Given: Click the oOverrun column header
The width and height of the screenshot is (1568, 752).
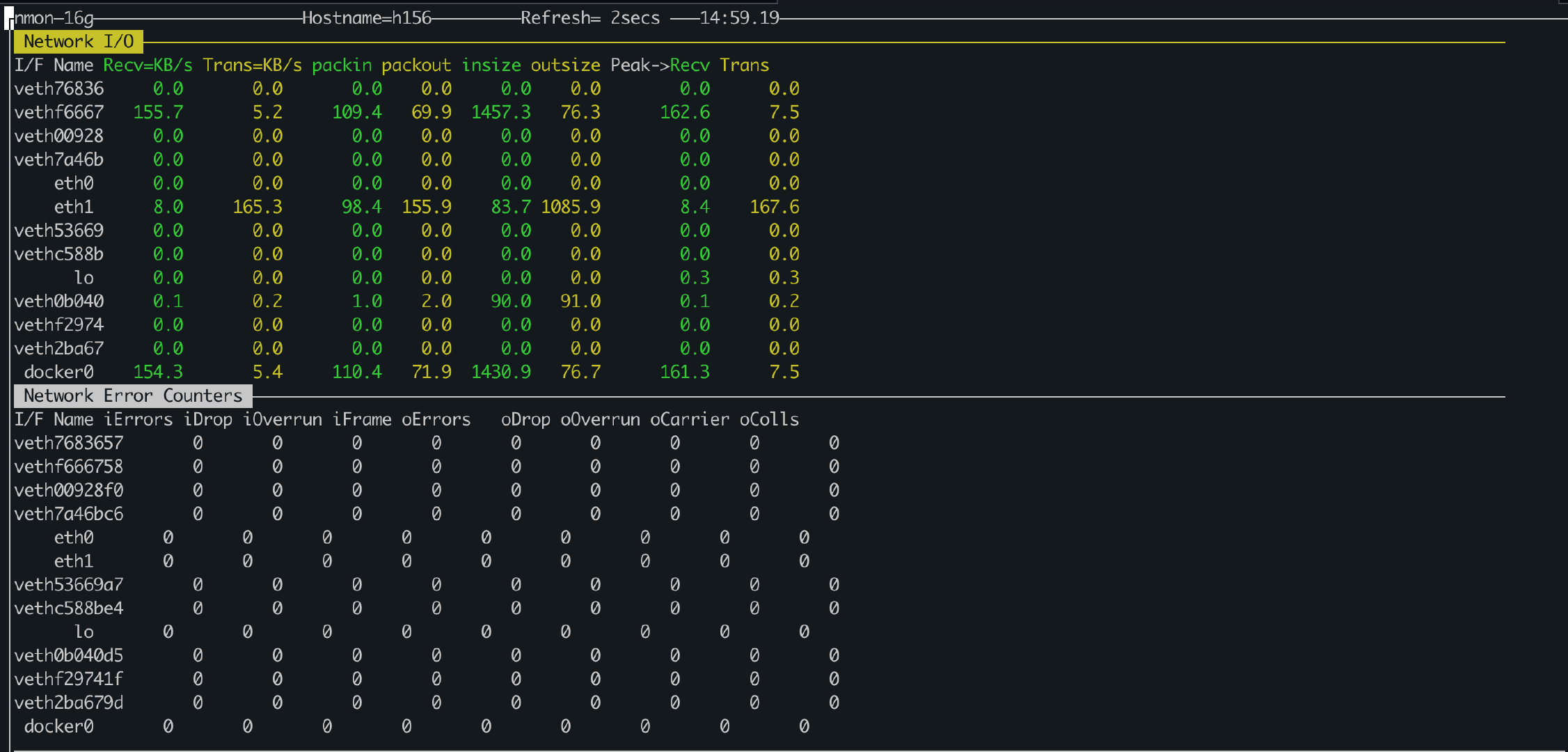Looking at the screenshot, I should click(600, 419).
